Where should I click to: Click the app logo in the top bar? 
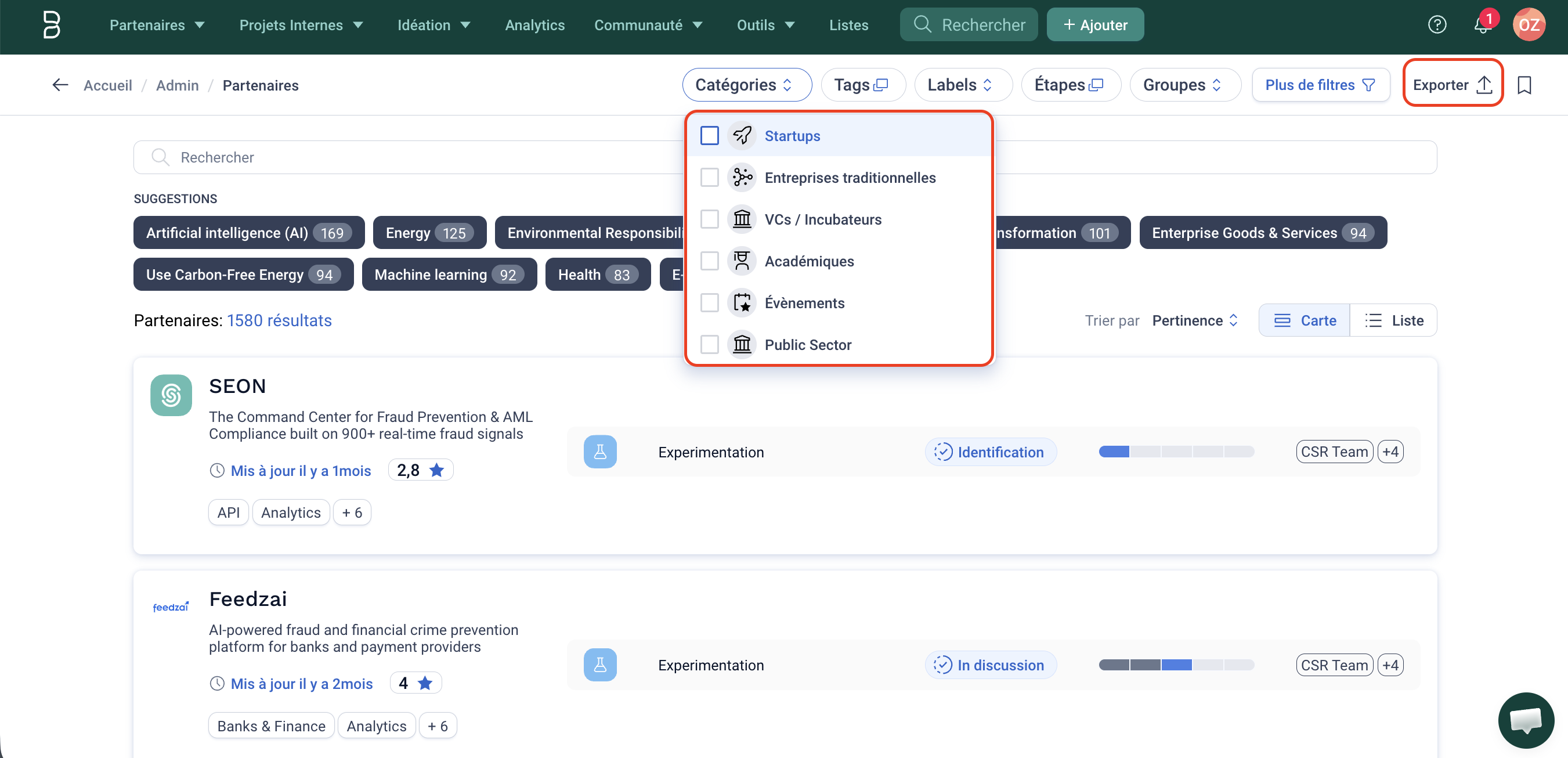click(x=51, y=25)
